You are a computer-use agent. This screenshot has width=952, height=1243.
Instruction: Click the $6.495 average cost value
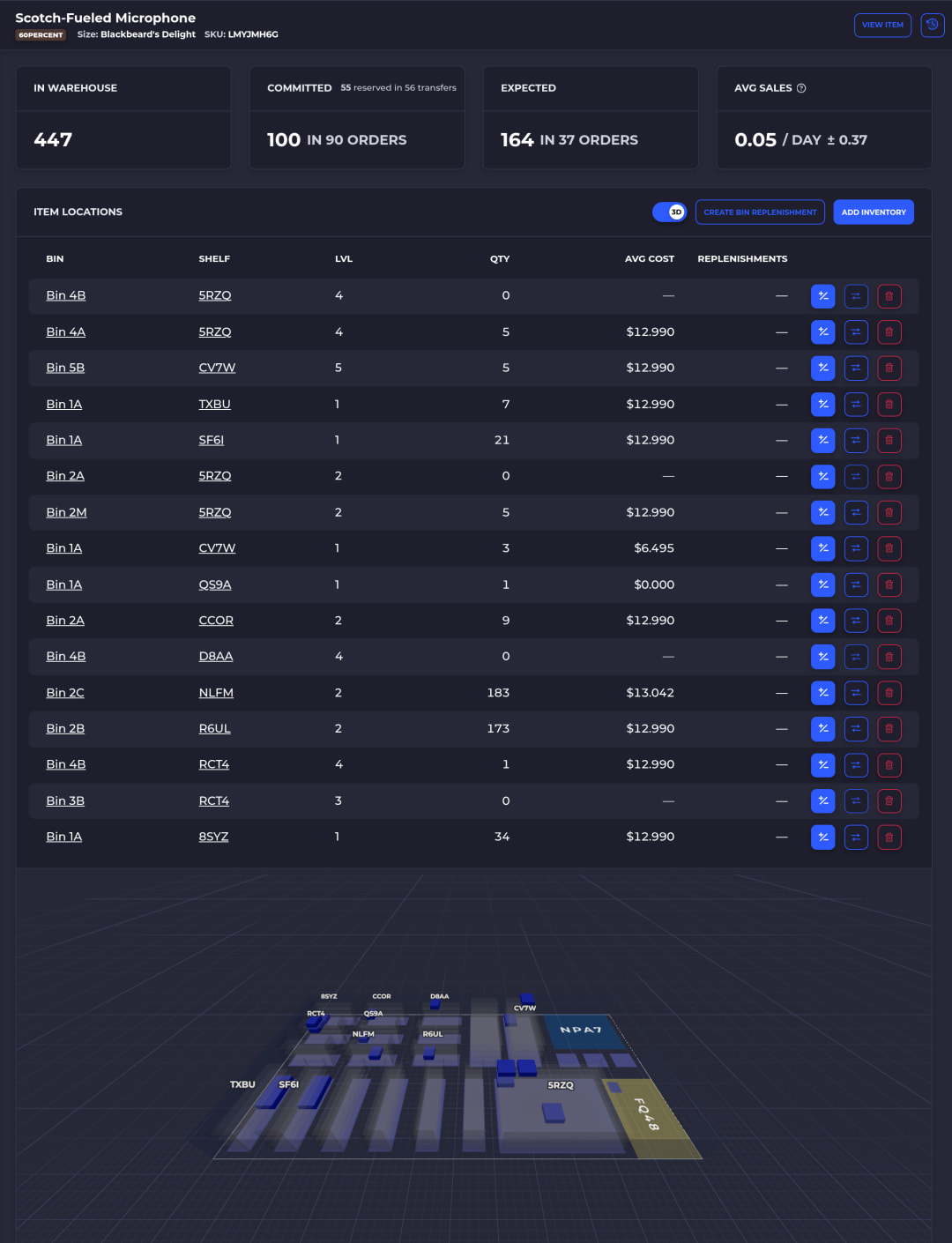click(x=654, y=548)
